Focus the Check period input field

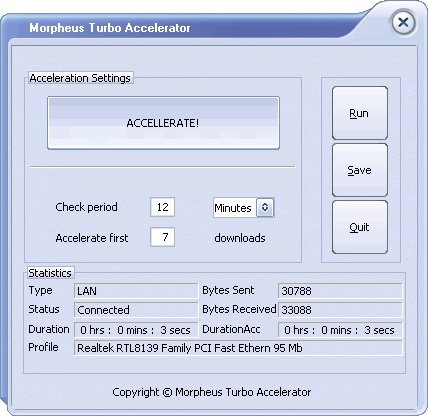point(162,207)
